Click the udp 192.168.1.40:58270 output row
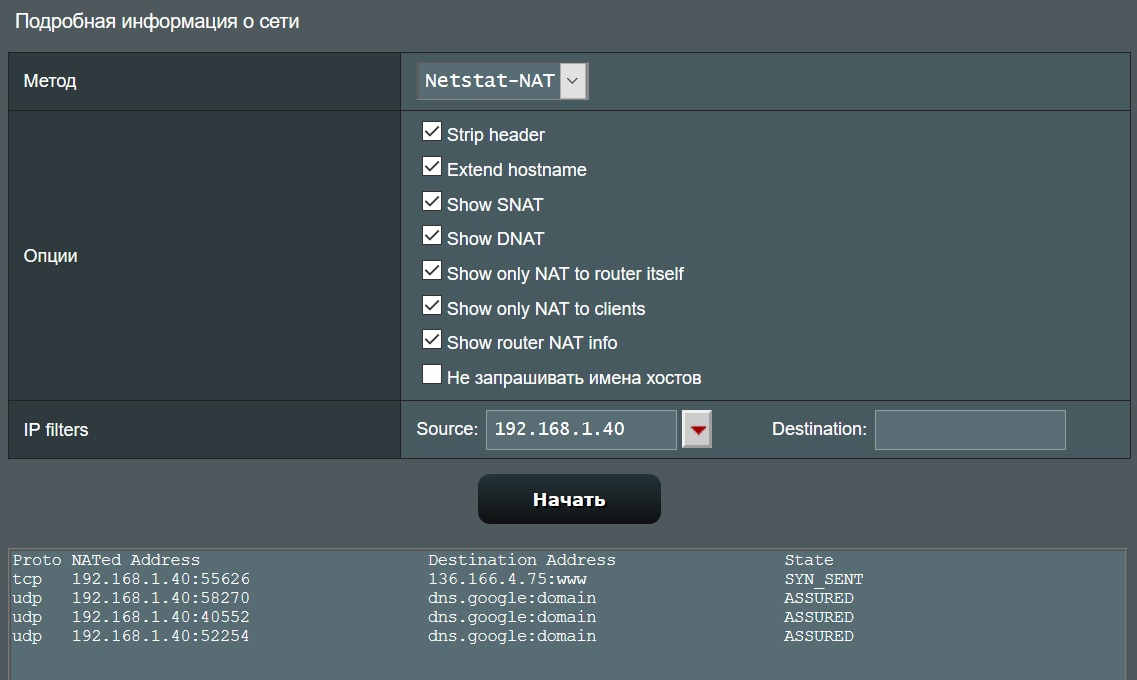The image size is (1137, 680). pos(160,598)
